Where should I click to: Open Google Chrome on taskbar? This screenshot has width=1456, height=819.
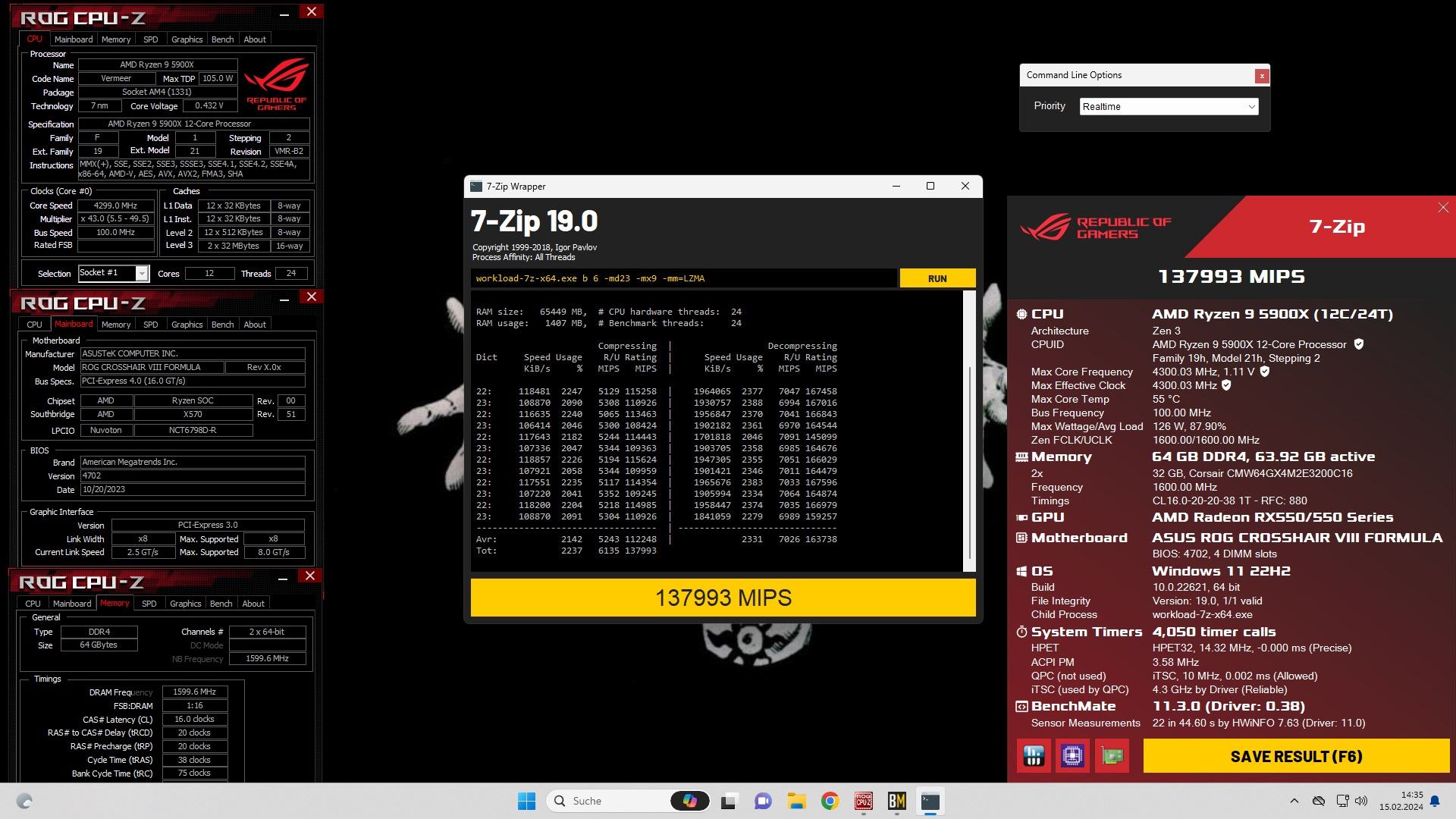[830, 801]
